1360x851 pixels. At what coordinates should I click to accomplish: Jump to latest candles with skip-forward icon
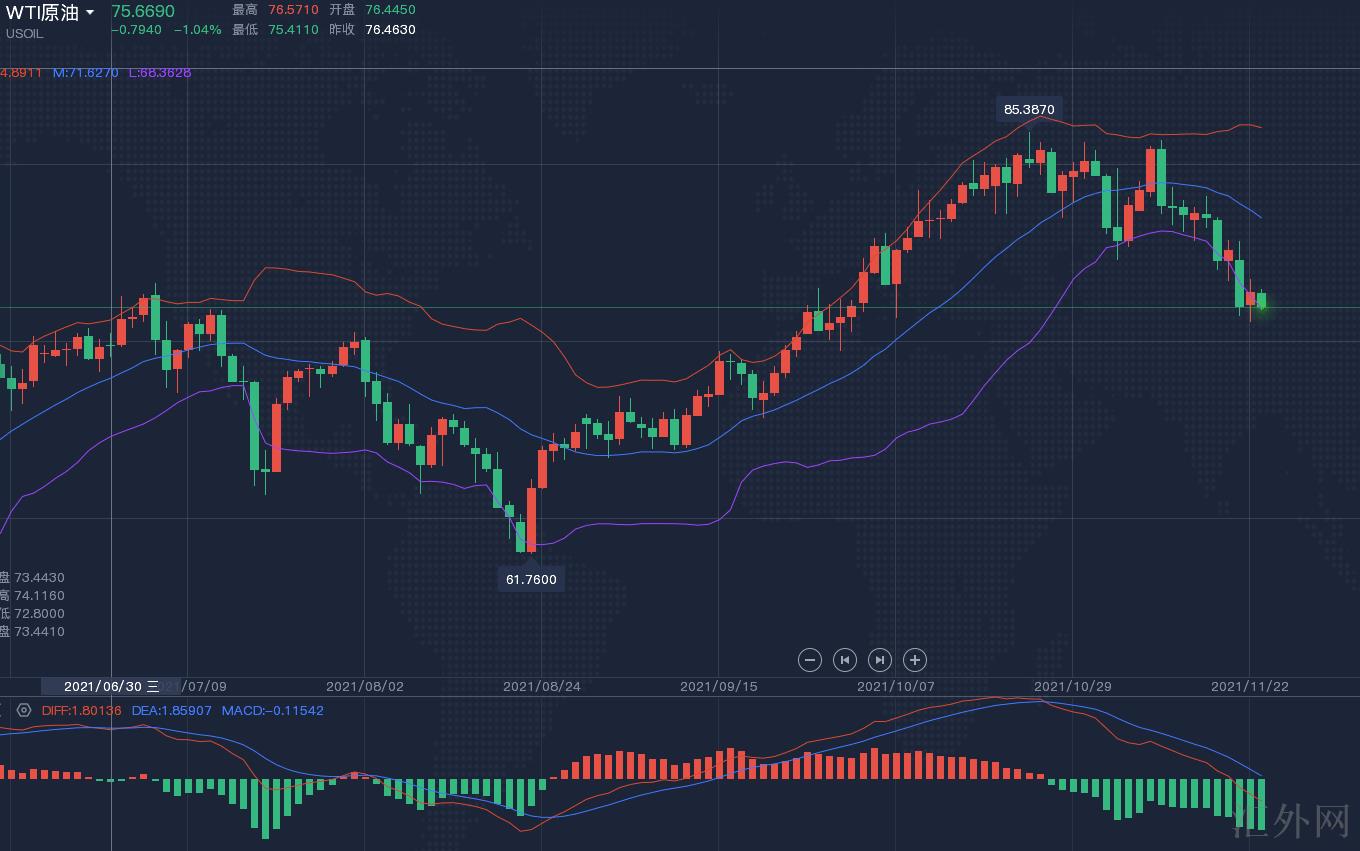tap(880, 660)
